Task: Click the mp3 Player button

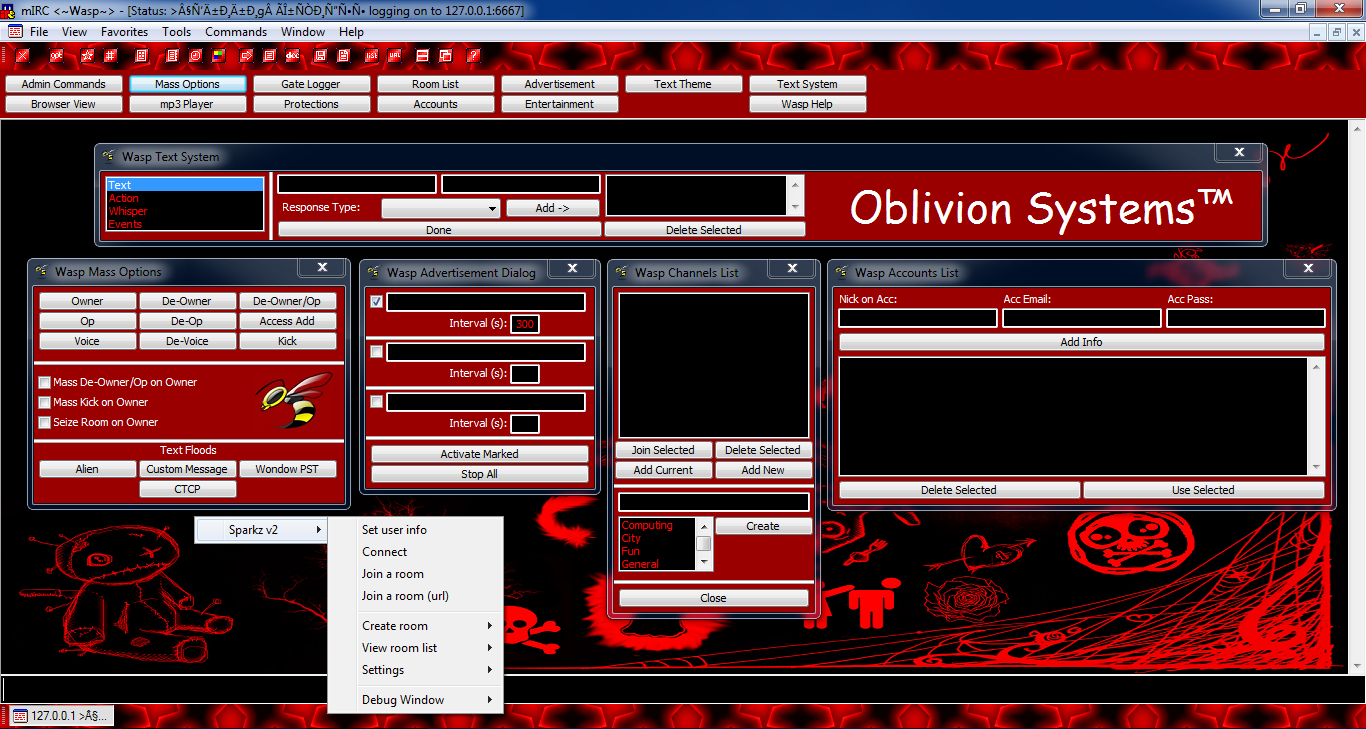Action: coord(188,104)
